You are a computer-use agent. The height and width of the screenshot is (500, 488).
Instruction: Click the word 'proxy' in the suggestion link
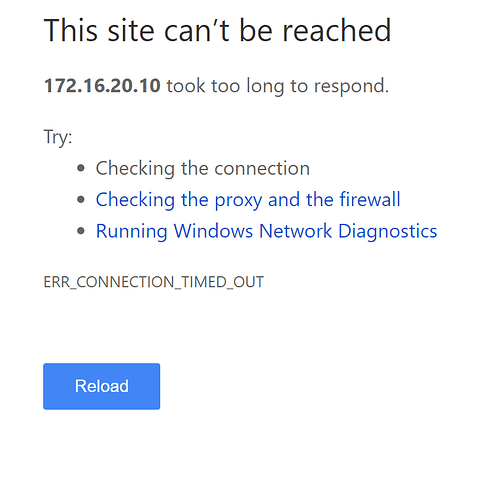[238, 201]
